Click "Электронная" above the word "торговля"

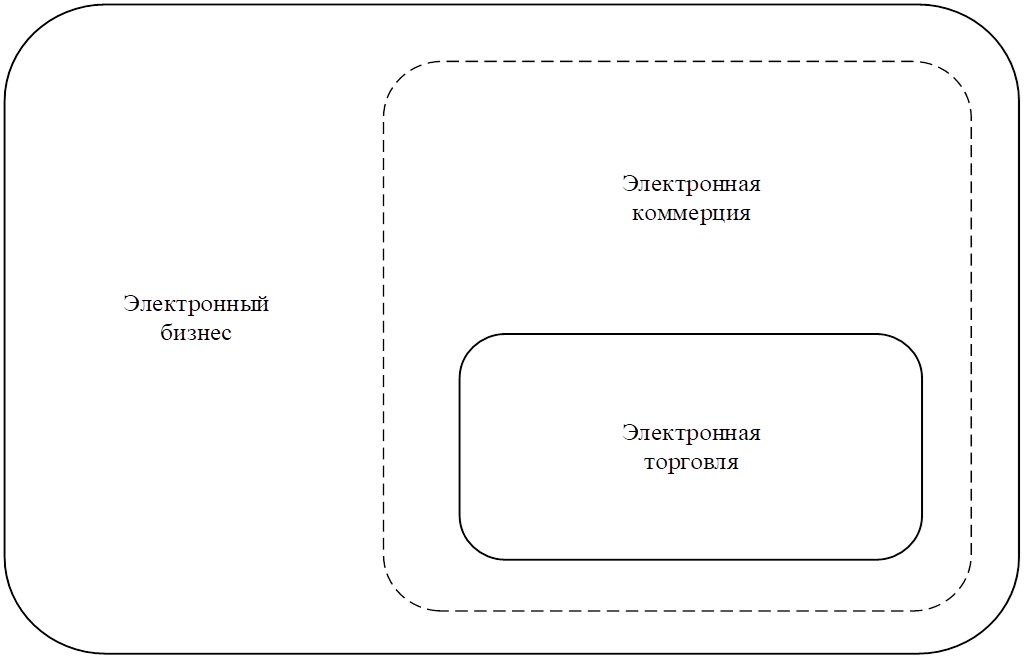click(x=691, y=433)
